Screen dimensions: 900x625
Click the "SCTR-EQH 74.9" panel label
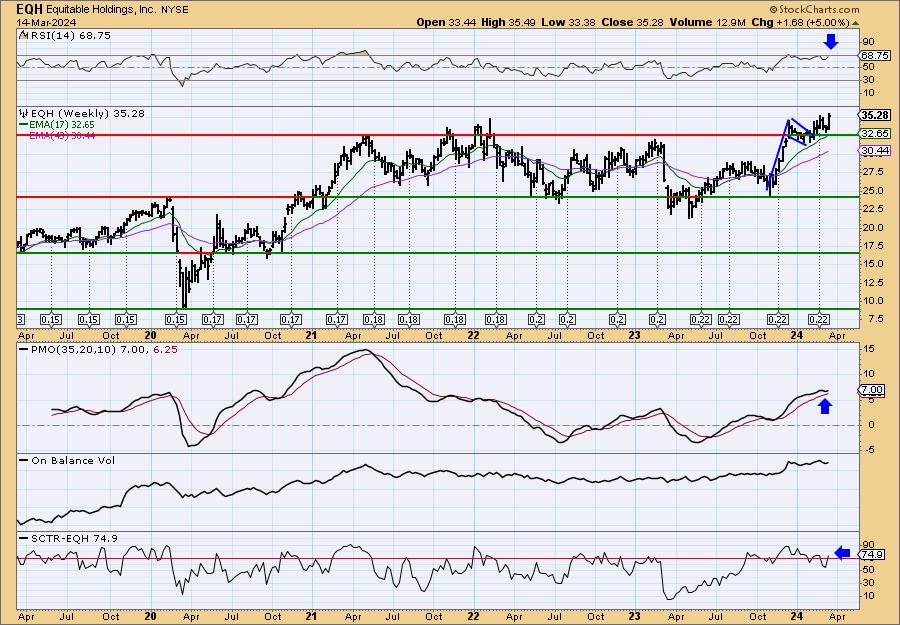(x=74, y=538)
